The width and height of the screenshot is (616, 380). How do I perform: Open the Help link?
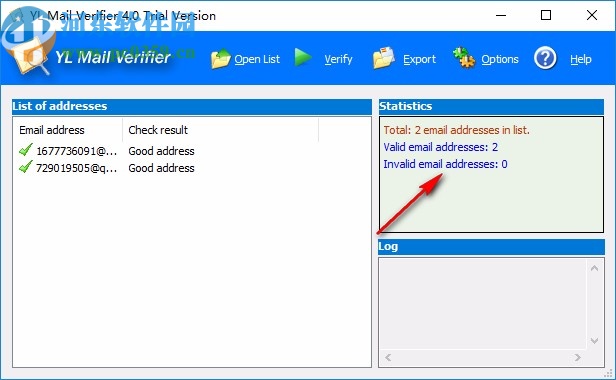[x=581, y=59]
